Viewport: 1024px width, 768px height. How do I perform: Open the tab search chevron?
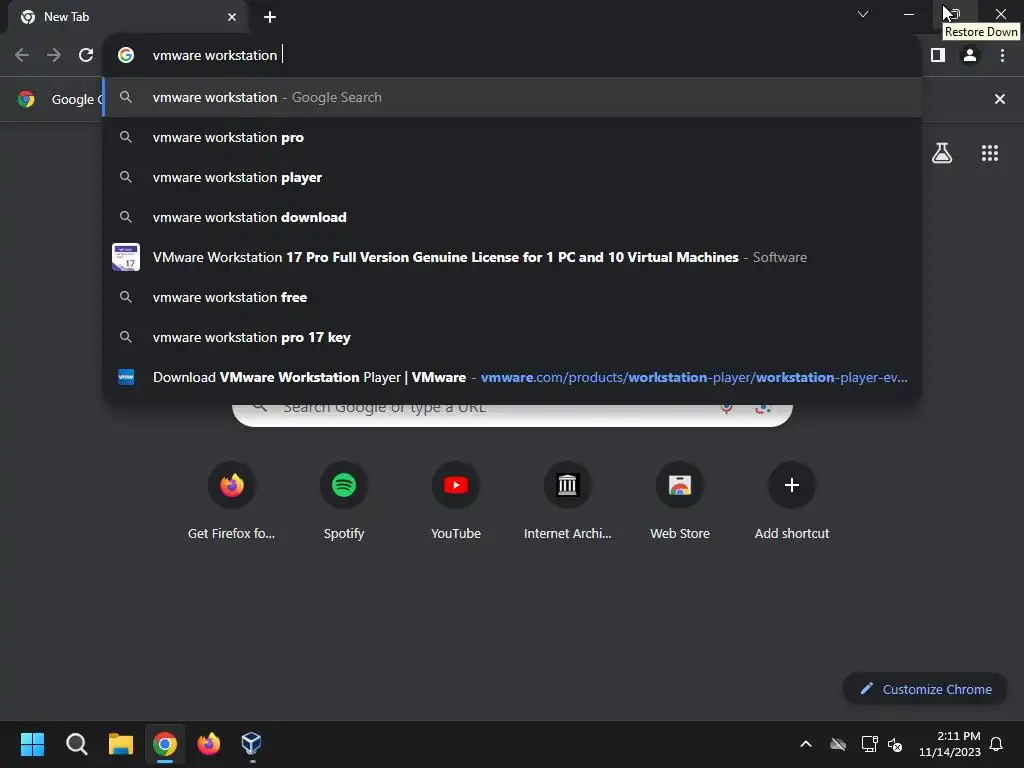pyautogui.click(x=863, y=14)
